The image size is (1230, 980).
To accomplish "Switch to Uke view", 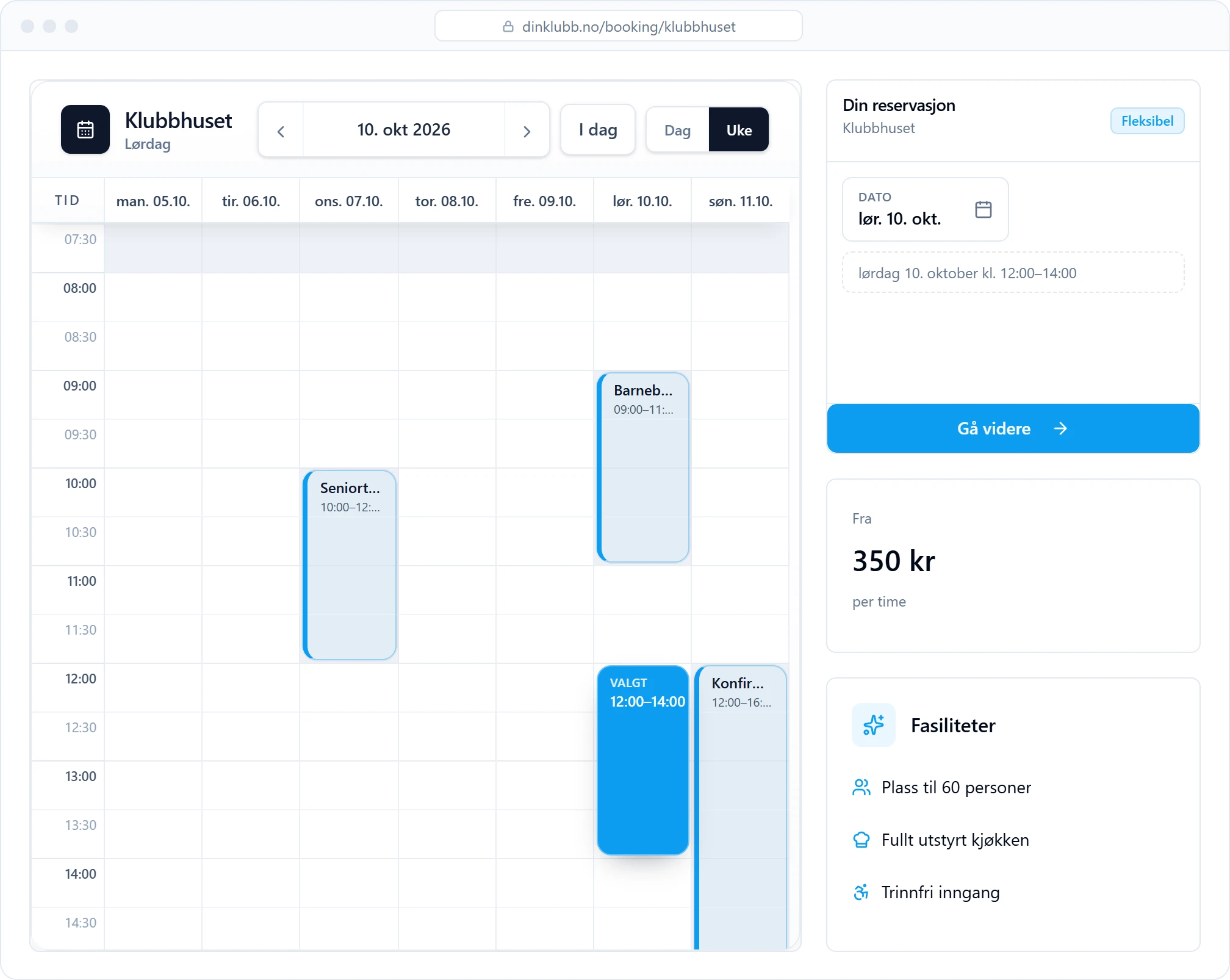I will 739,130.
